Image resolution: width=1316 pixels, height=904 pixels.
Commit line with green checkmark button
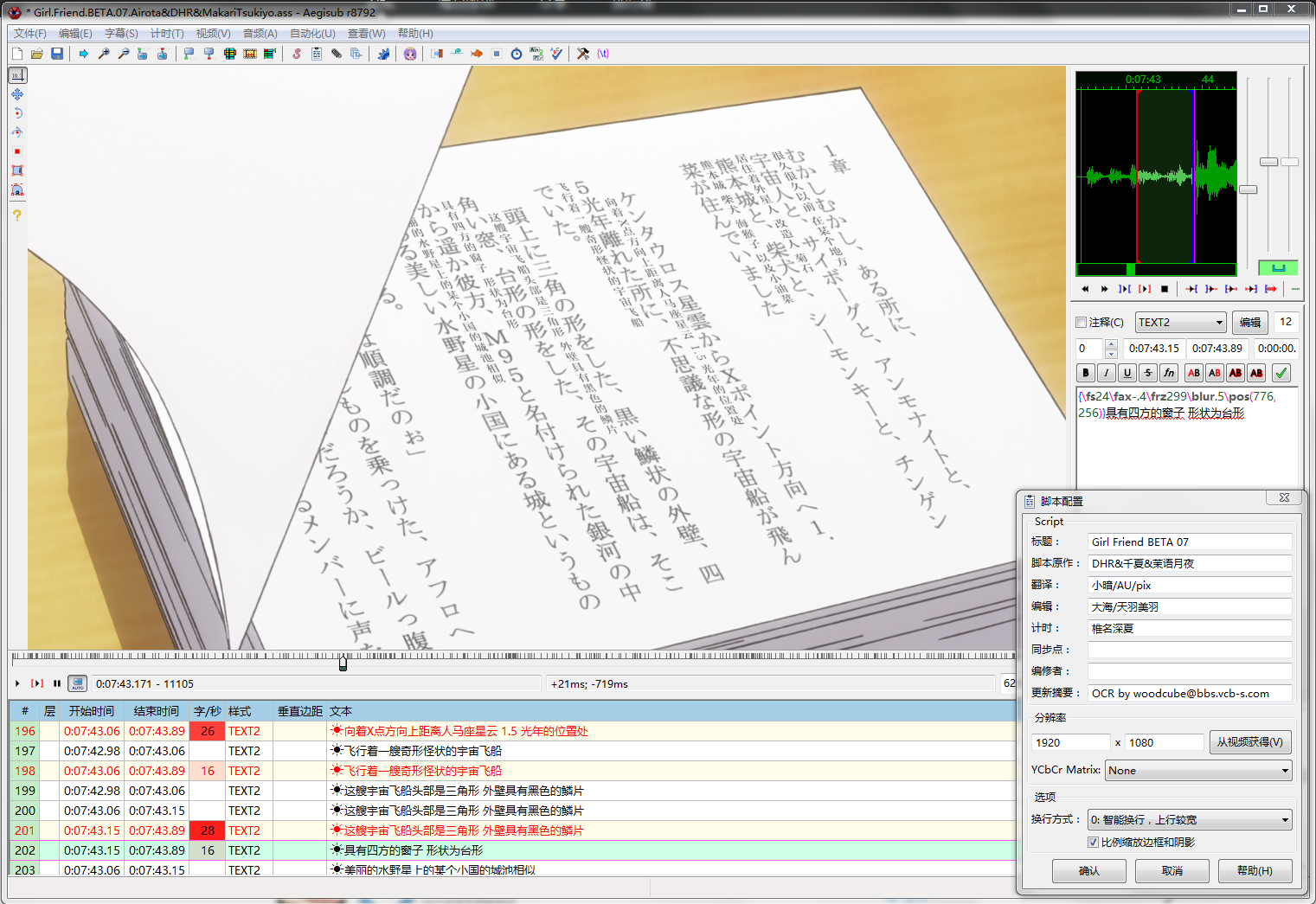1281,373
